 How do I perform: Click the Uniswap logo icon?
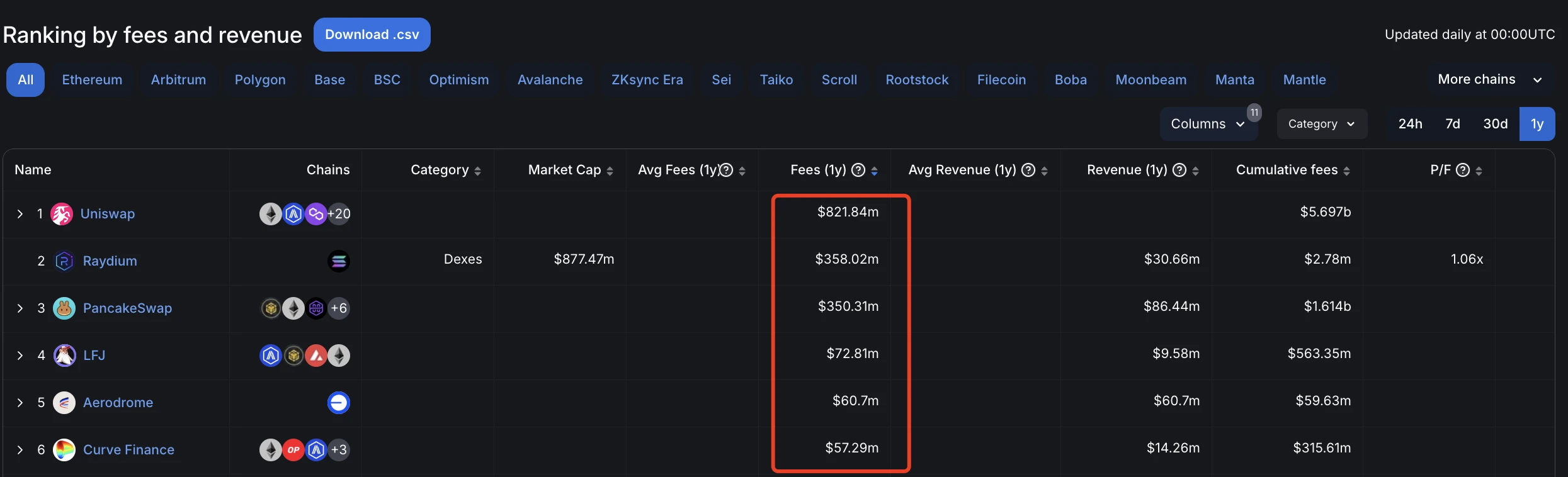click(62, 214)
